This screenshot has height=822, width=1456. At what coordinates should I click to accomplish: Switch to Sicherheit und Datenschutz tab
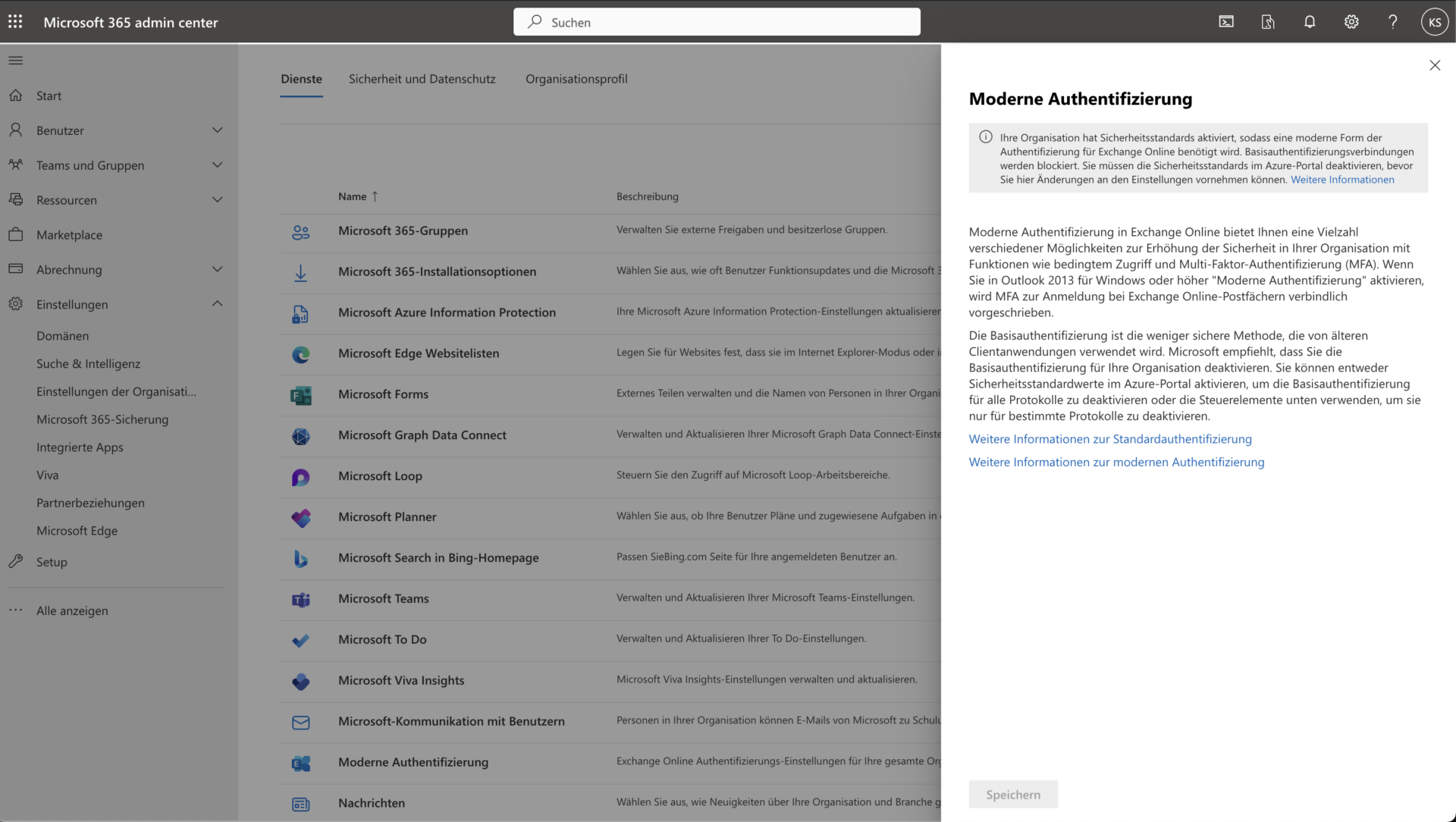(x=422, y=79)
